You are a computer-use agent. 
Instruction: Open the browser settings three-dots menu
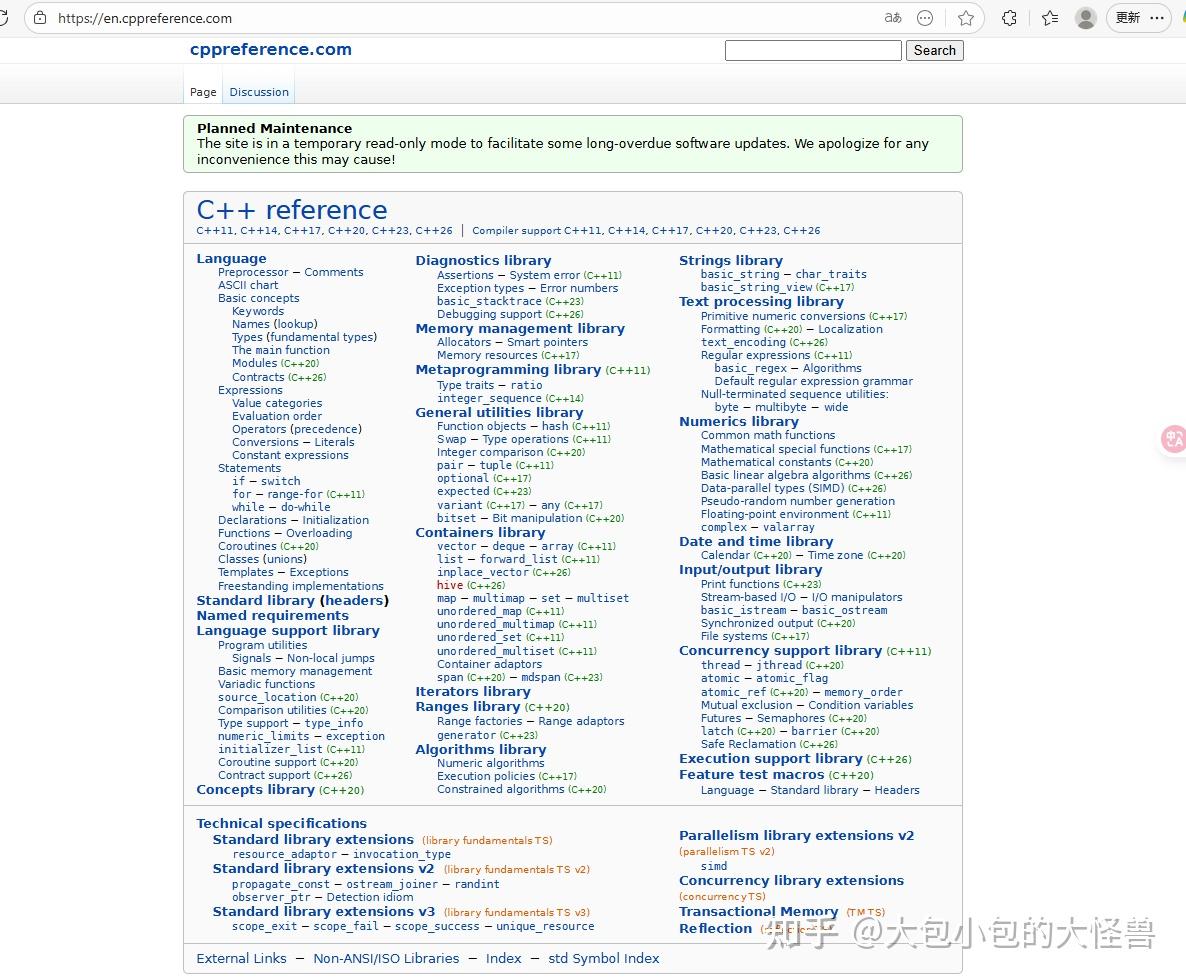coord(1157,18)
